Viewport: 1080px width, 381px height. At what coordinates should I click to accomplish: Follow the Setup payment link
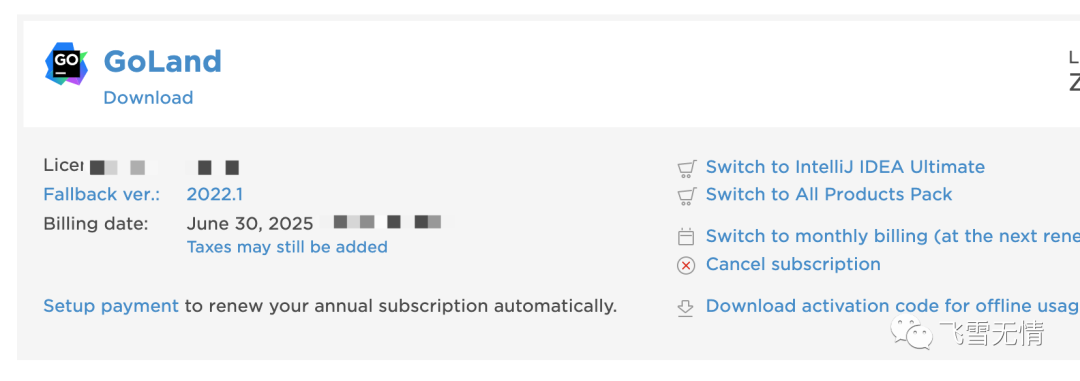[111, 306]
